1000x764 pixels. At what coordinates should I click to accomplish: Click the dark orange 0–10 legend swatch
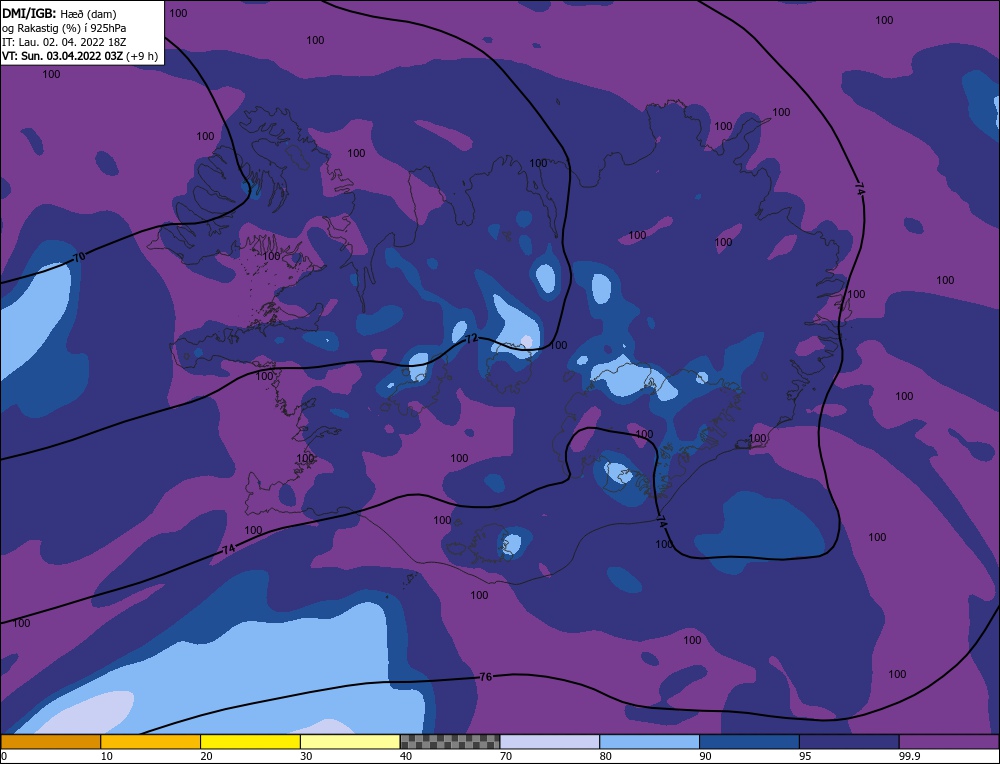50,742
